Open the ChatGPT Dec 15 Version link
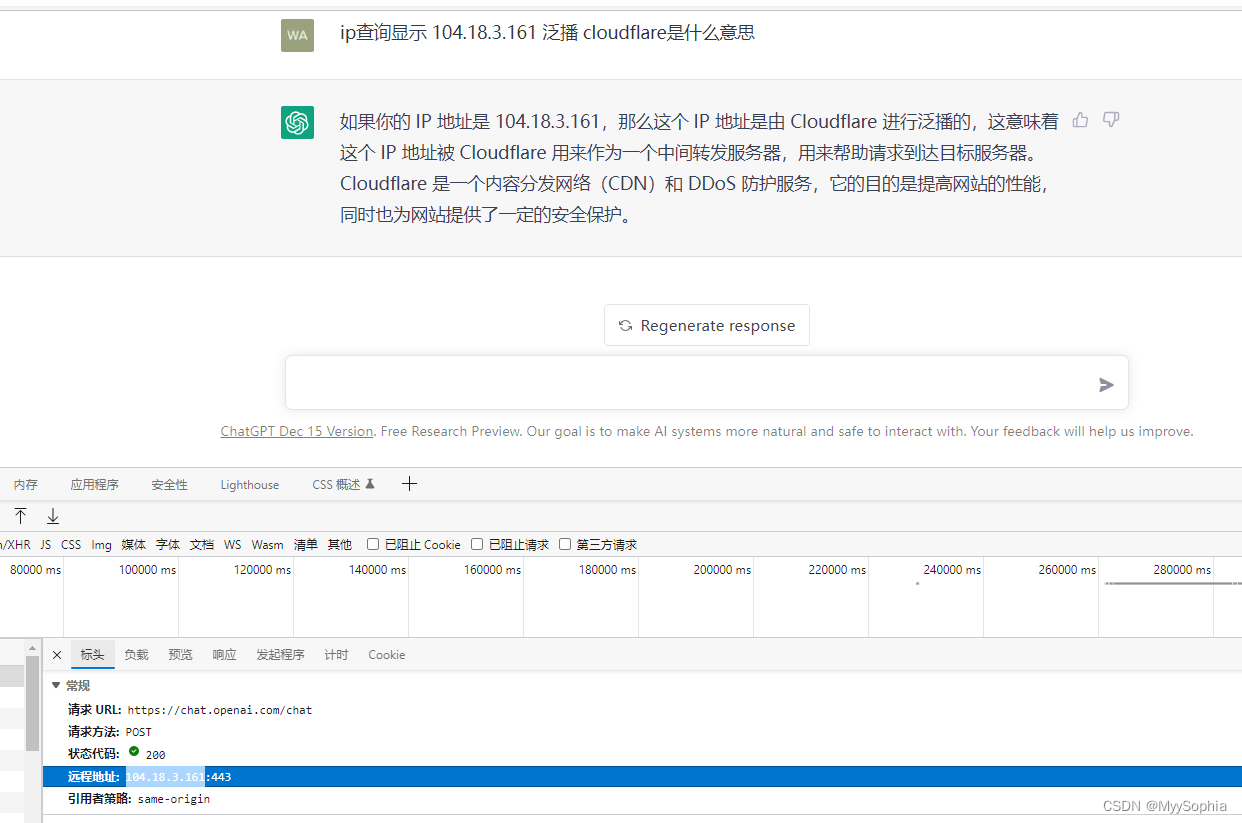Screen dimensions: 1242x823 296,432
